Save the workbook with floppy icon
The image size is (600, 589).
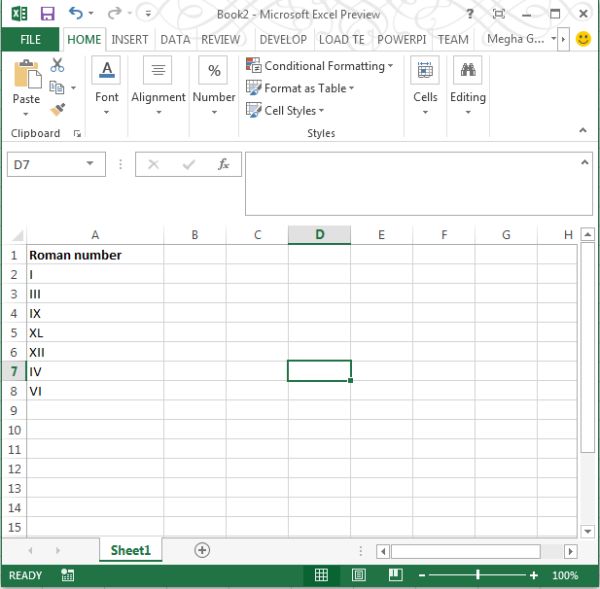pos(47,14)
